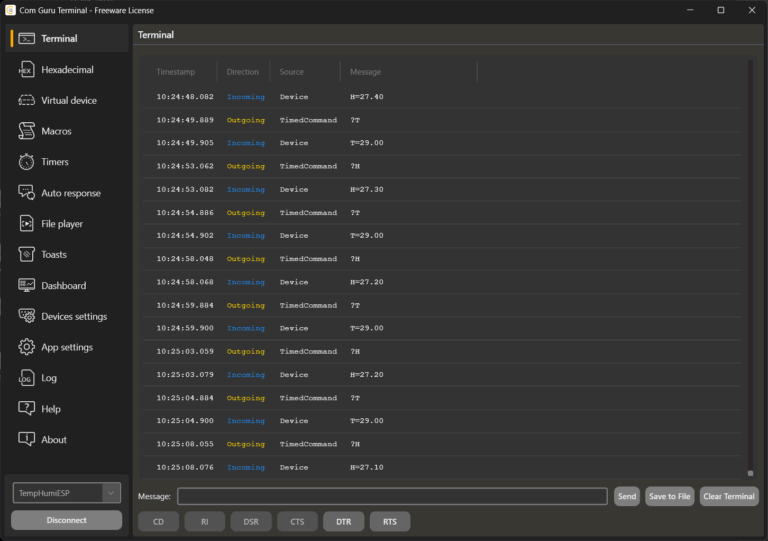Click the terminal vertical scrollbar
Image resolution: width=768 pixels, height=541 pixels.
click(750, 300)
